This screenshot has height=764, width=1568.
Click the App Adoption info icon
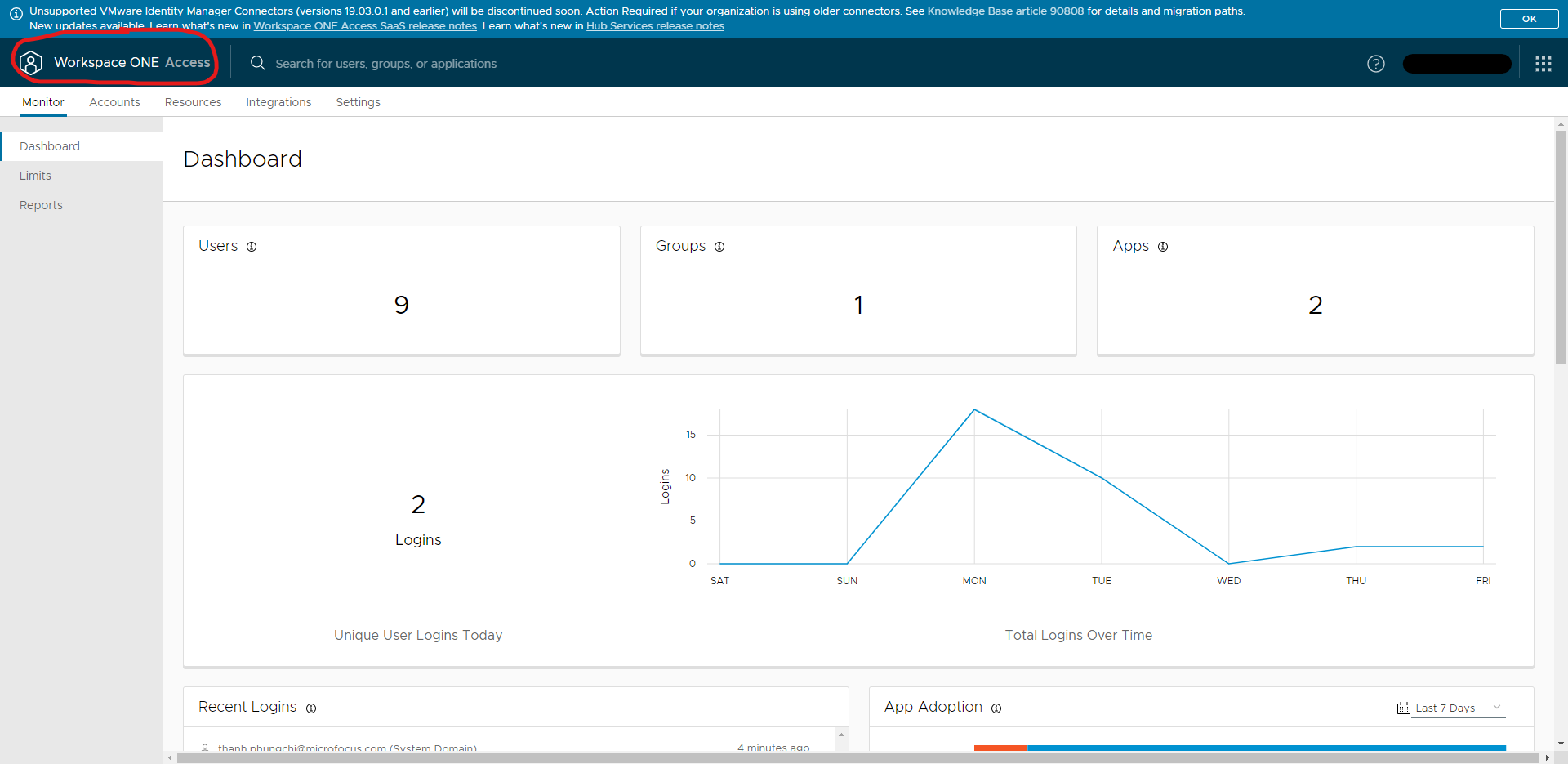pos(996,708)
